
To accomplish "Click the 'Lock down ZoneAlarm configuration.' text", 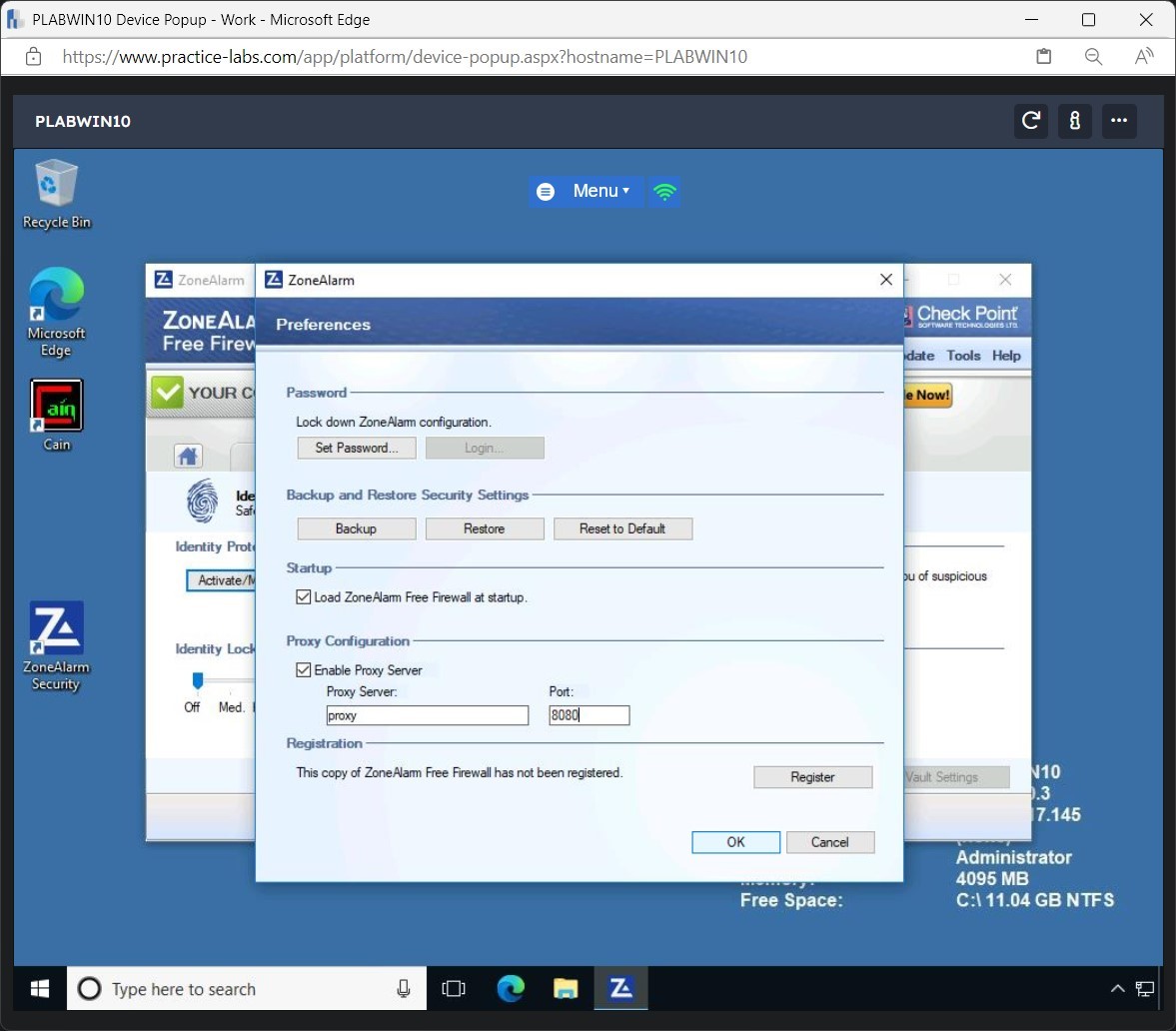I will point(394,423).
